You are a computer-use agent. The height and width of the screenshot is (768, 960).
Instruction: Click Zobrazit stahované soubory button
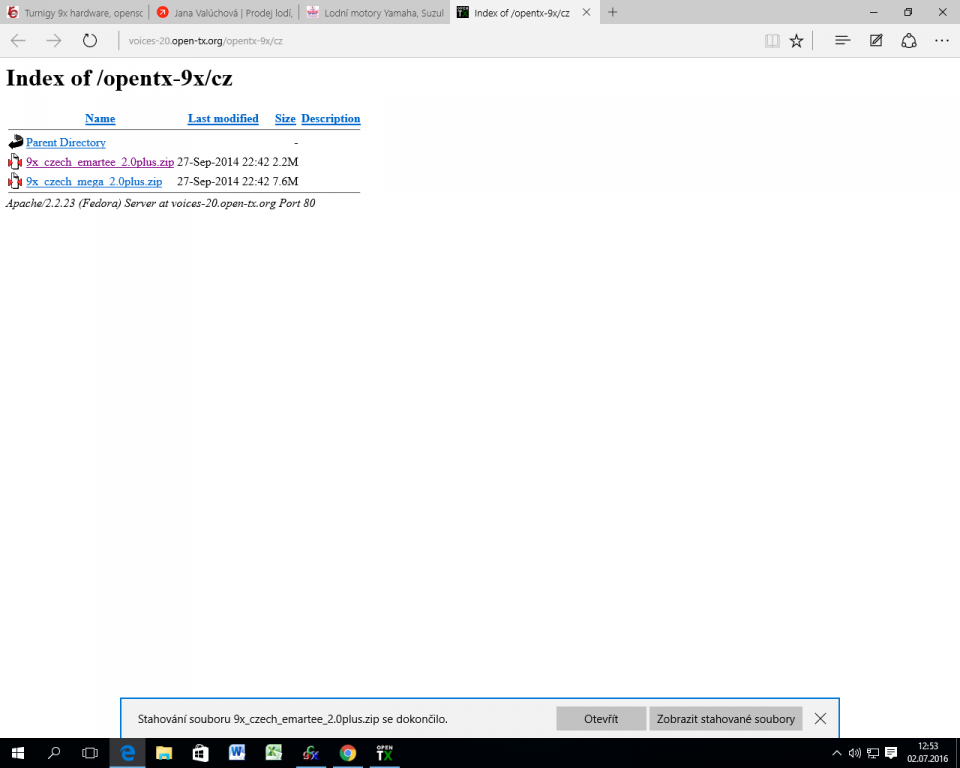(725, 719)
